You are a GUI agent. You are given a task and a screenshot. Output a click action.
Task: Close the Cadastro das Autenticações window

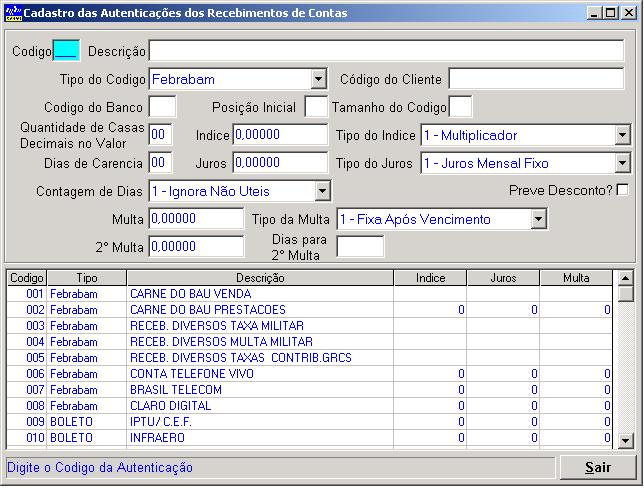click(x=629, y=13)
